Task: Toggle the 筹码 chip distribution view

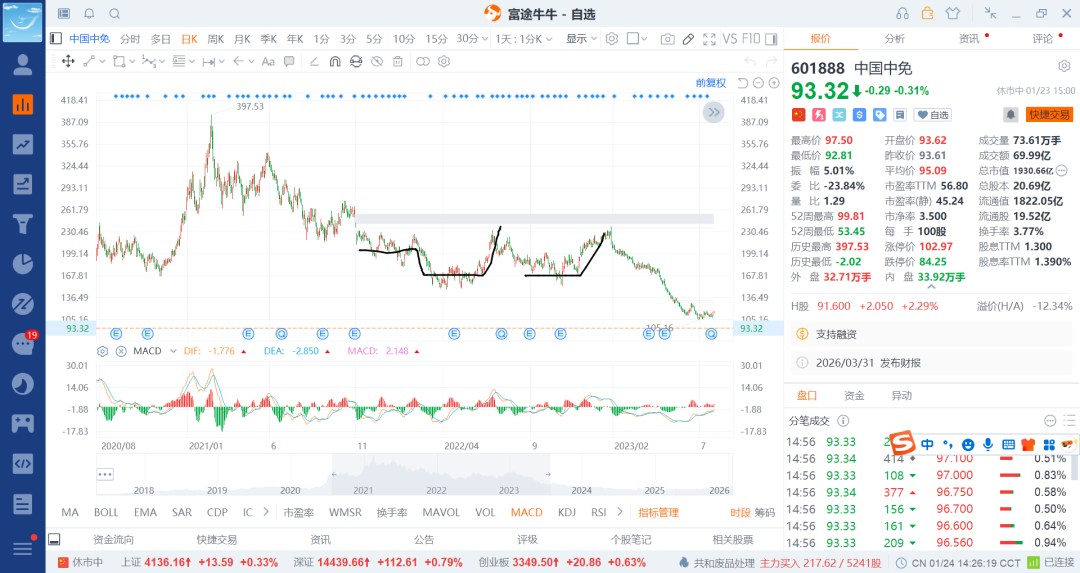Action: (x=765, y=512)
